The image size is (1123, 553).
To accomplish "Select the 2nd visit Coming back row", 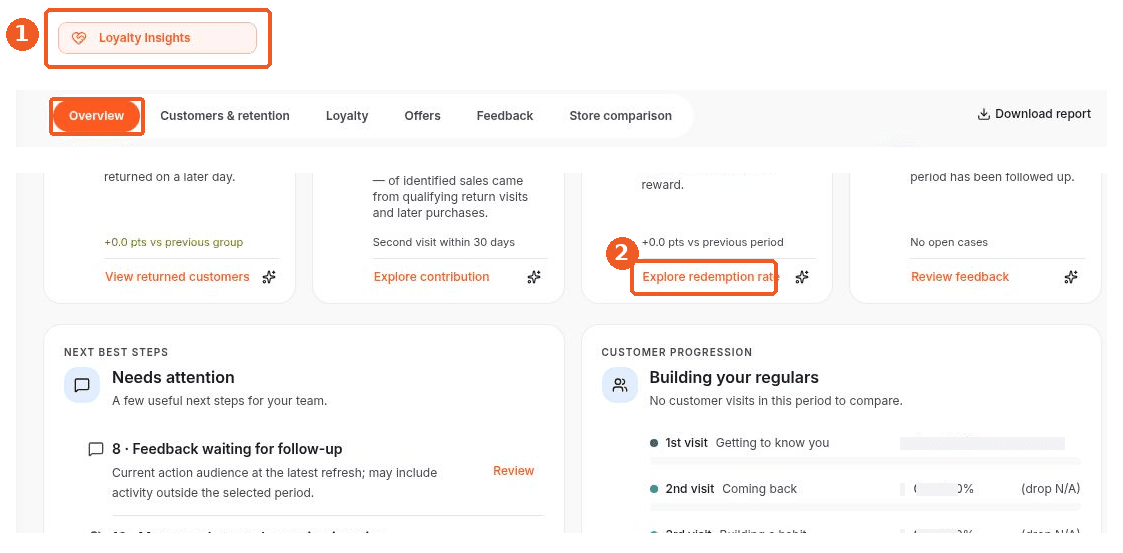I will point(865,496).
